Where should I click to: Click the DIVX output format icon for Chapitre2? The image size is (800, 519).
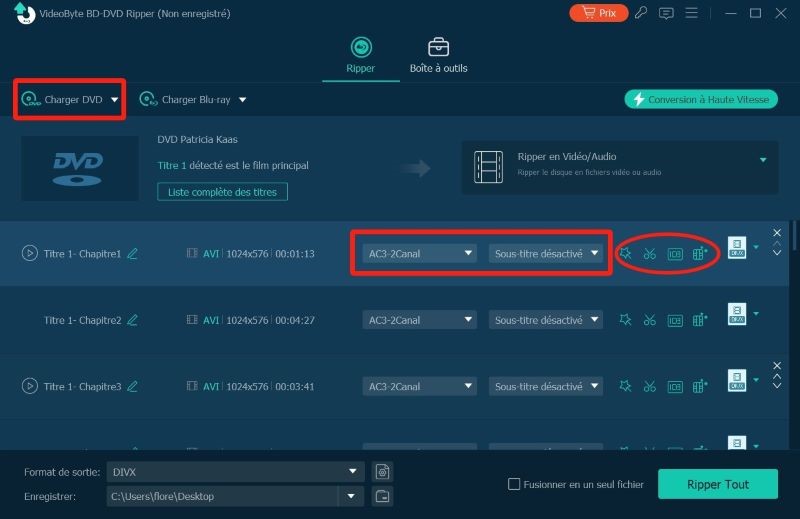coord(737,314)
